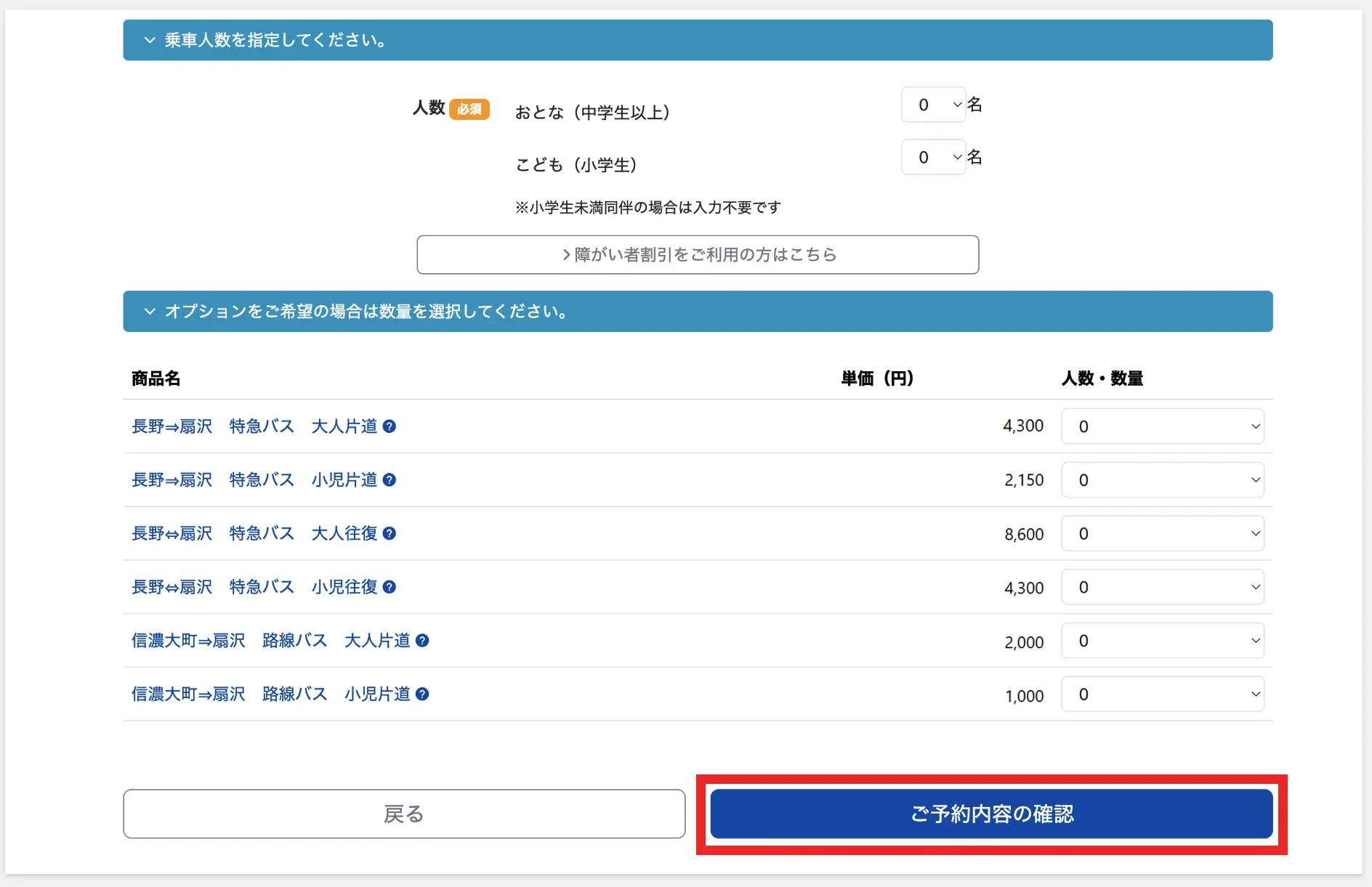Click the 障がい者割引をご利用の方はこちら button
Image resolution: width=1372 pixels, height=887 pixels.
[x=698, y=255]
